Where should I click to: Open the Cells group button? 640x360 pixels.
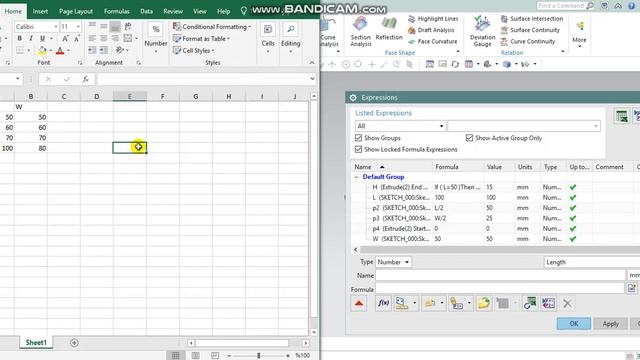click(268, 40)
